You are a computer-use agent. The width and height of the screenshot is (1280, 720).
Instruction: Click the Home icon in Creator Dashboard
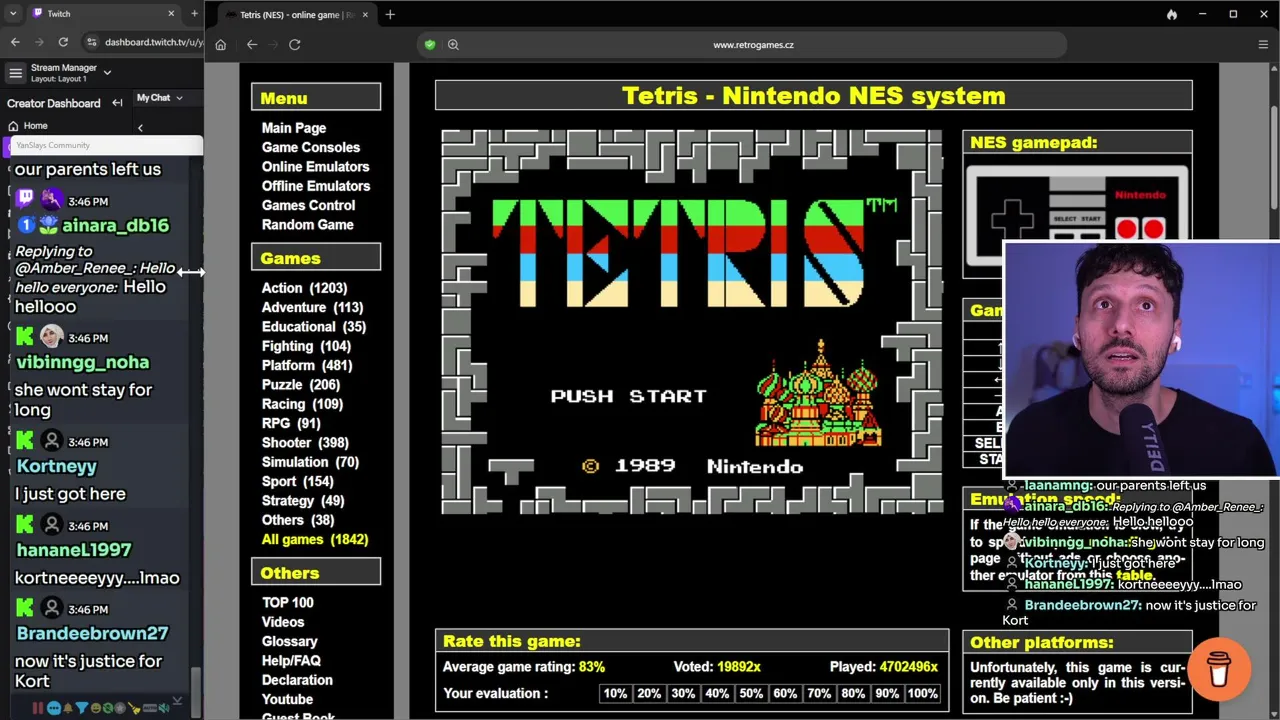[x=13, y=126]
